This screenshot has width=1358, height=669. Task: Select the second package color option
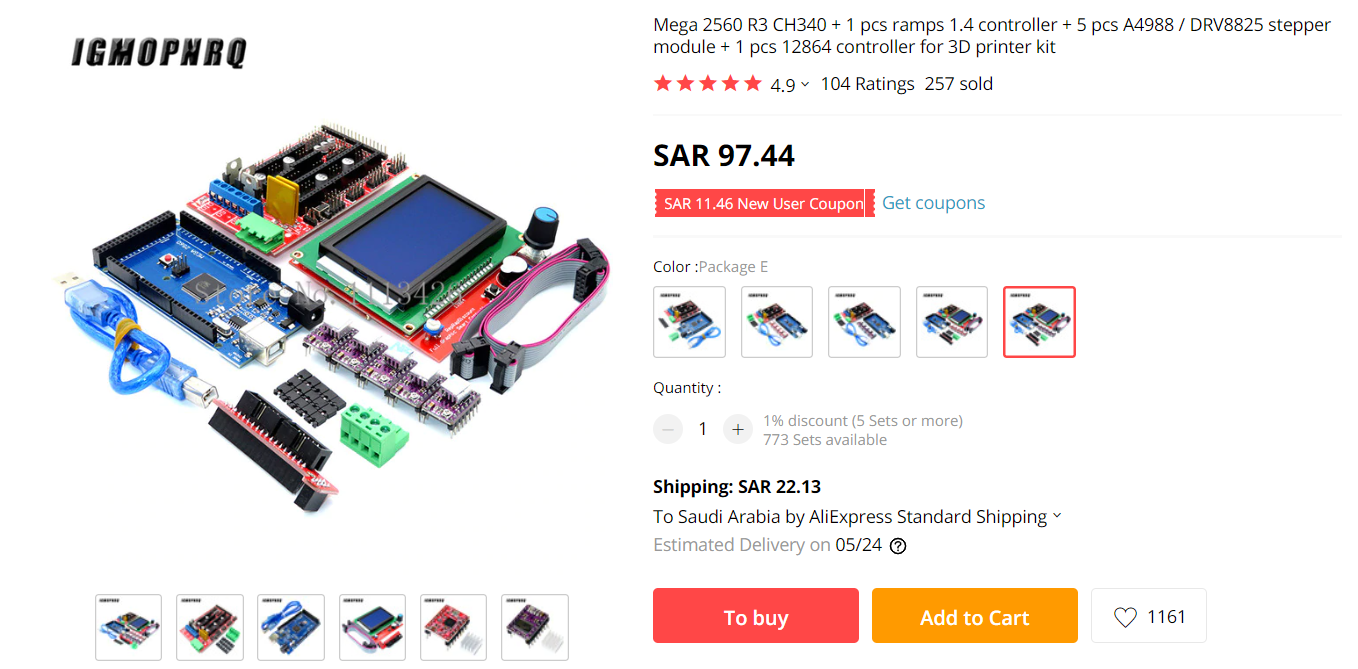pyautogui.click(x=777, y=322)
